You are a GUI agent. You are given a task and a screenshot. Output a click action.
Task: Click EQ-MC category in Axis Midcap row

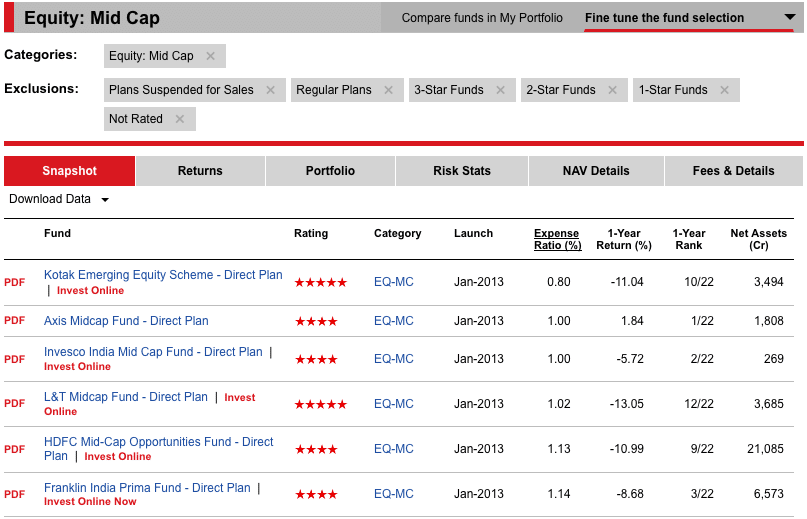[394, 321]
